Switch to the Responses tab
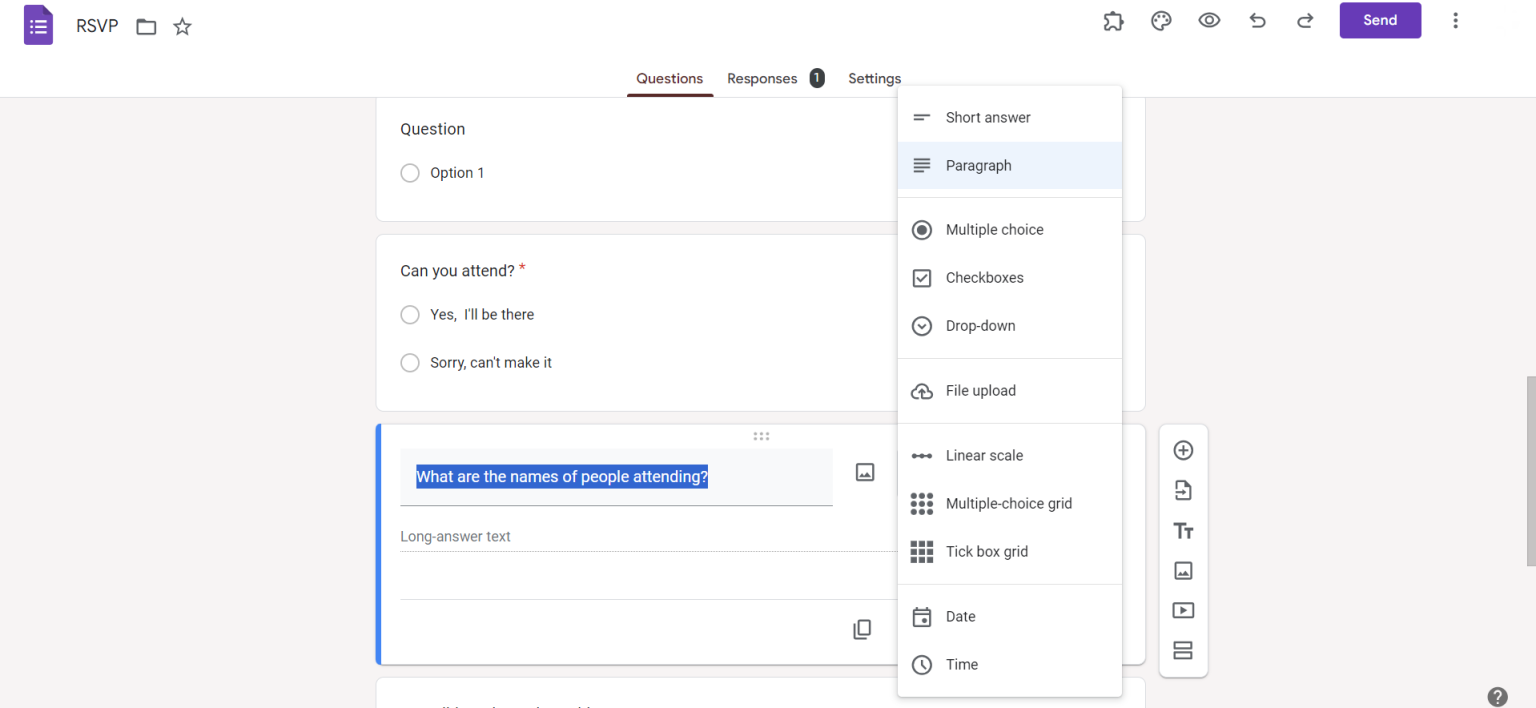The width and height of the screenshot is (1536, 708). (x=762, y=79)
